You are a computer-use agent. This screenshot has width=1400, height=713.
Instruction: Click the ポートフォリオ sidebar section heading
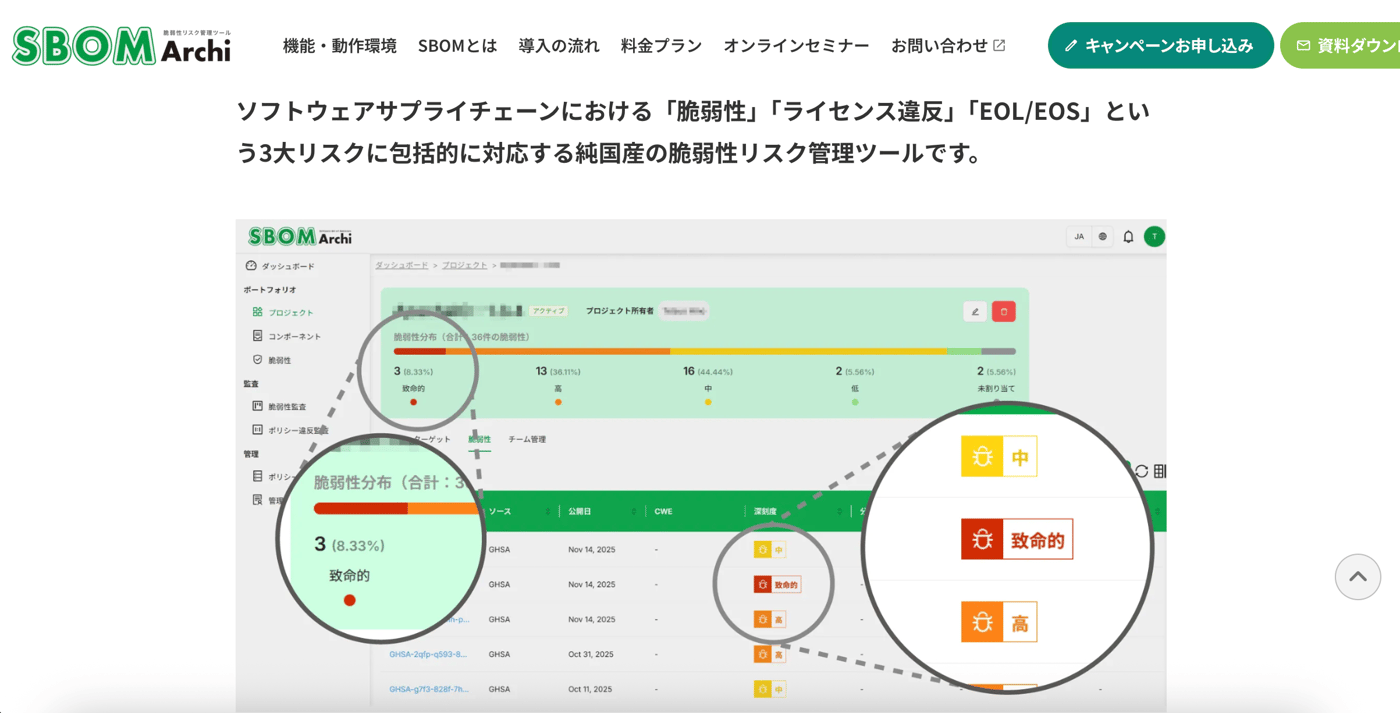click(x=270, y=289)
